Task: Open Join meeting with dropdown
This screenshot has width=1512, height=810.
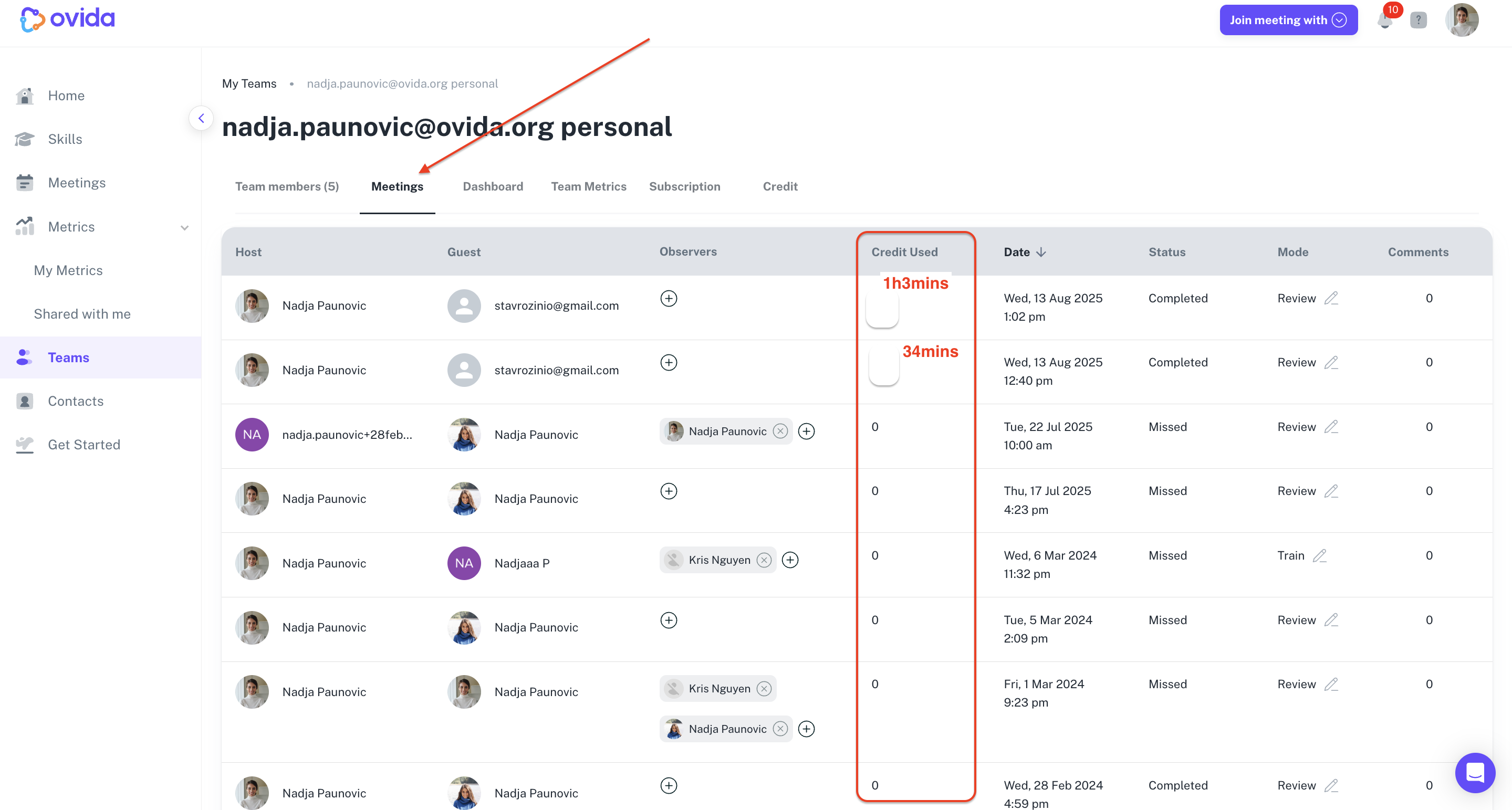Action: point(1288,20)
